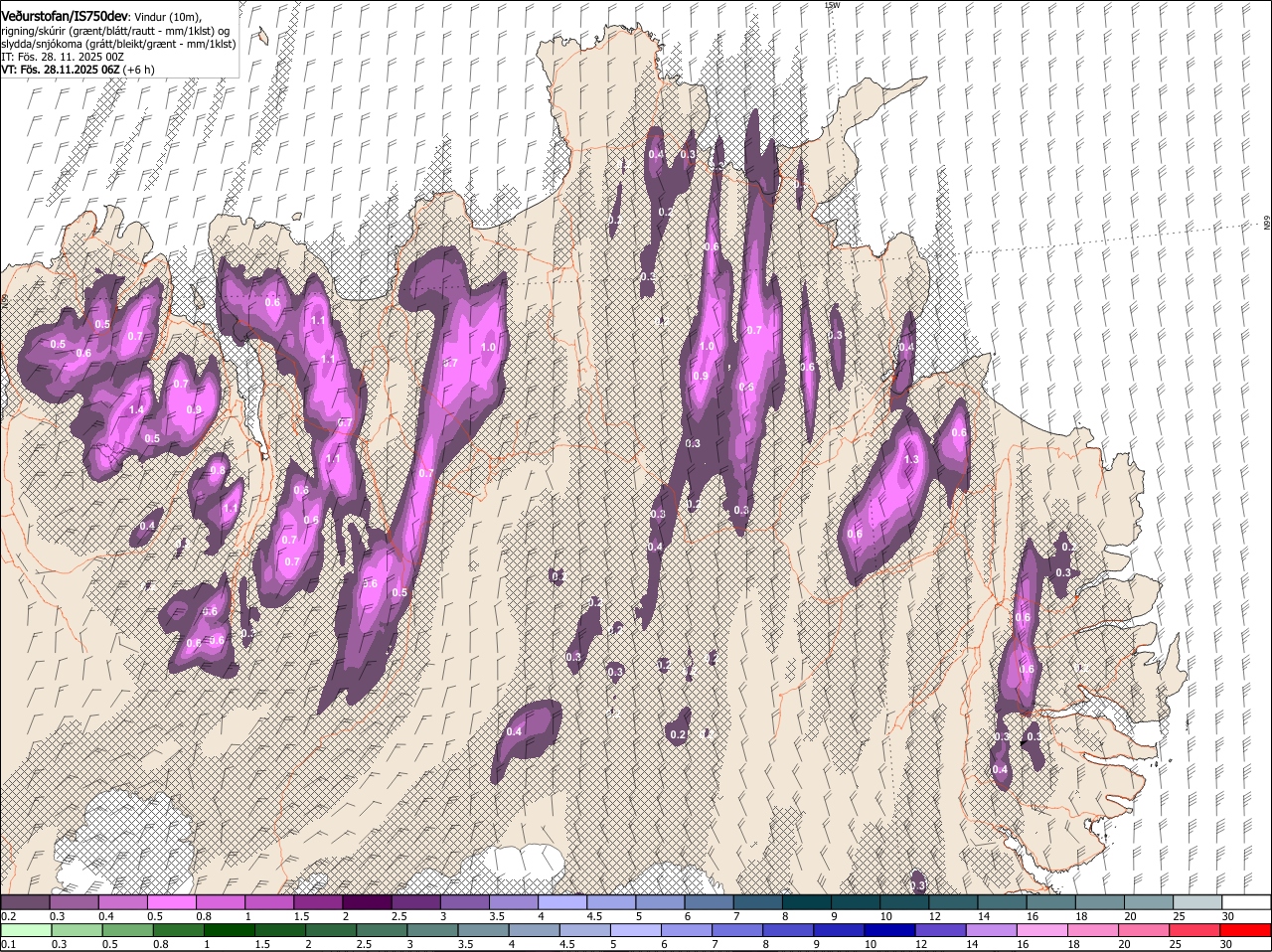
Task: Pick the bottom legend swatch between 3 and 3.5
Action: pyautogui.click(x=433, y=930)
